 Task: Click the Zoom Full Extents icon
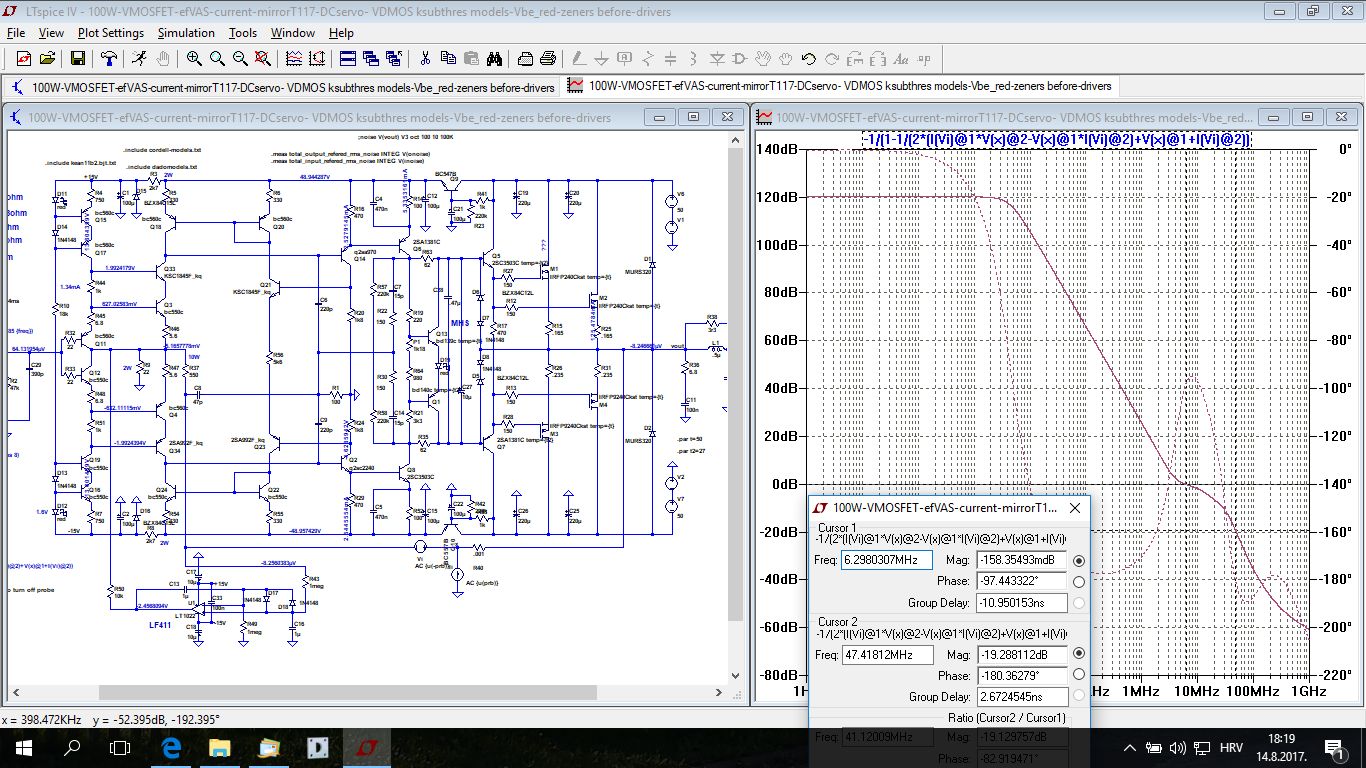263,58
